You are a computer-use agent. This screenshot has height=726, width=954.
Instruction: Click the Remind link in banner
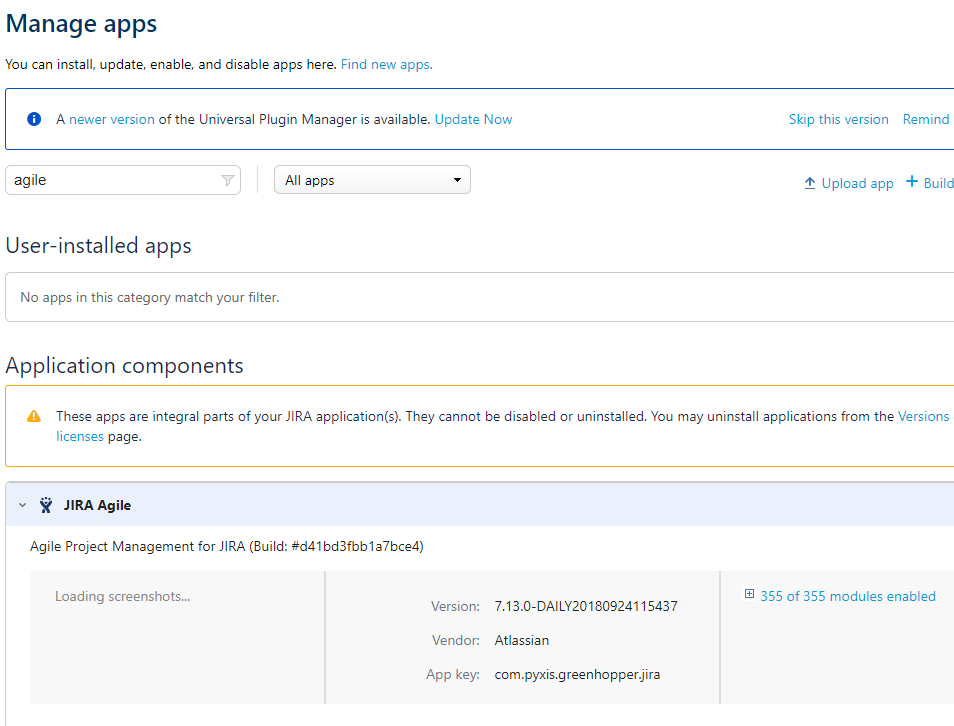925,119
